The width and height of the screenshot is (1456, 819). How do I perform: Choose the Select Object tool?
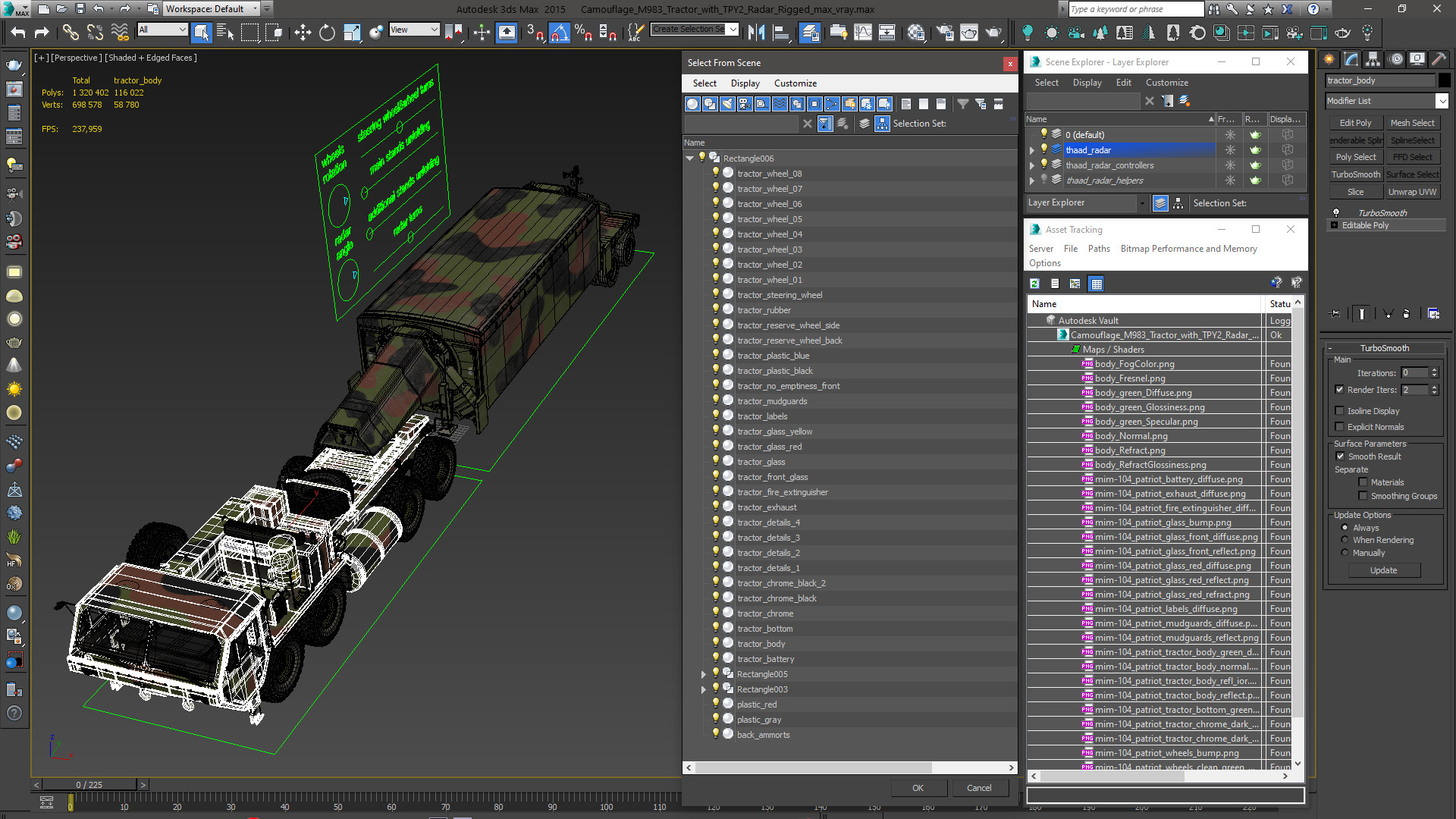(x=201, y=32)
